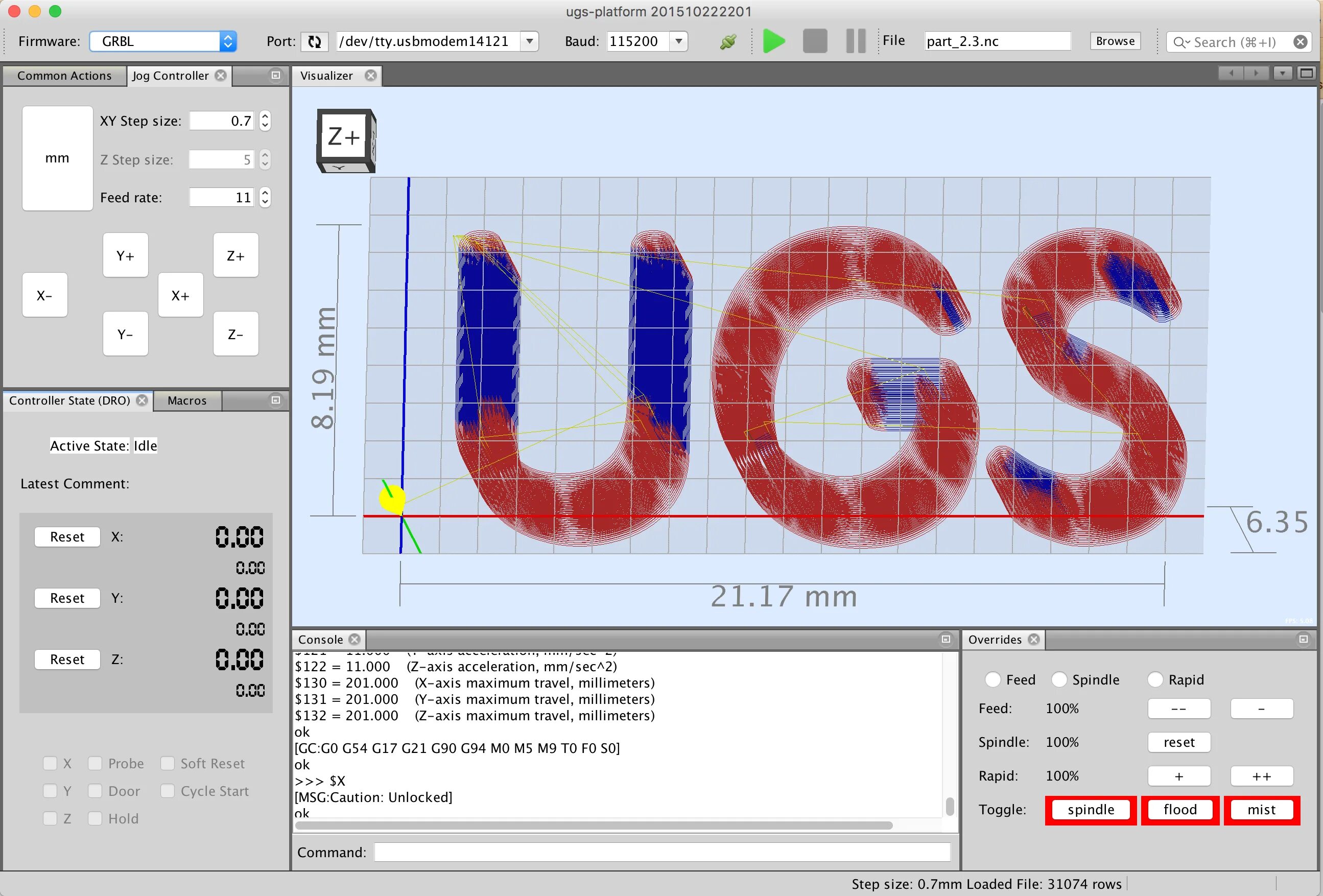Expand the Port selection dropdown
Screen dimensions: 1323x896
coord(529,40)
